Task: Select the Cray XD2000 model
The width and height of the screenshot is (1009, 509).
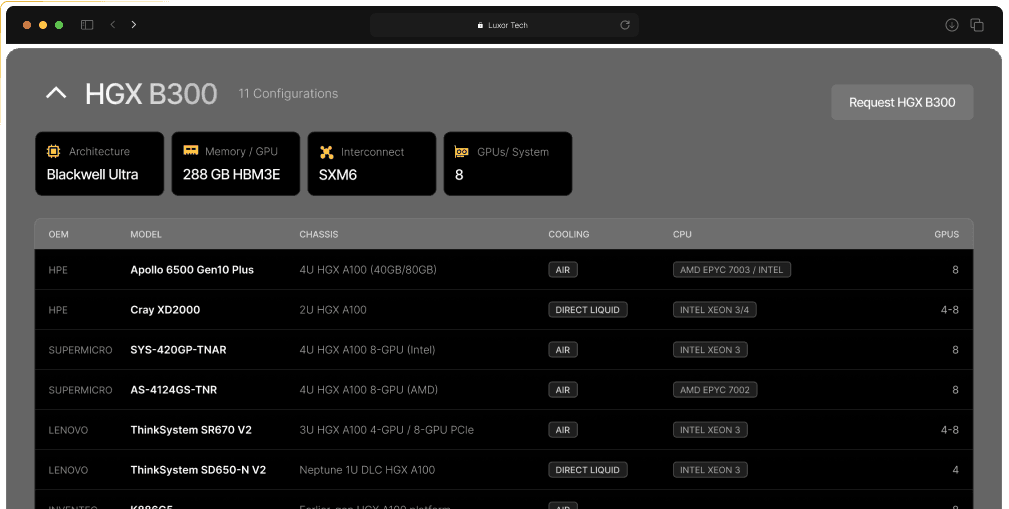Action: click(165, 310)
